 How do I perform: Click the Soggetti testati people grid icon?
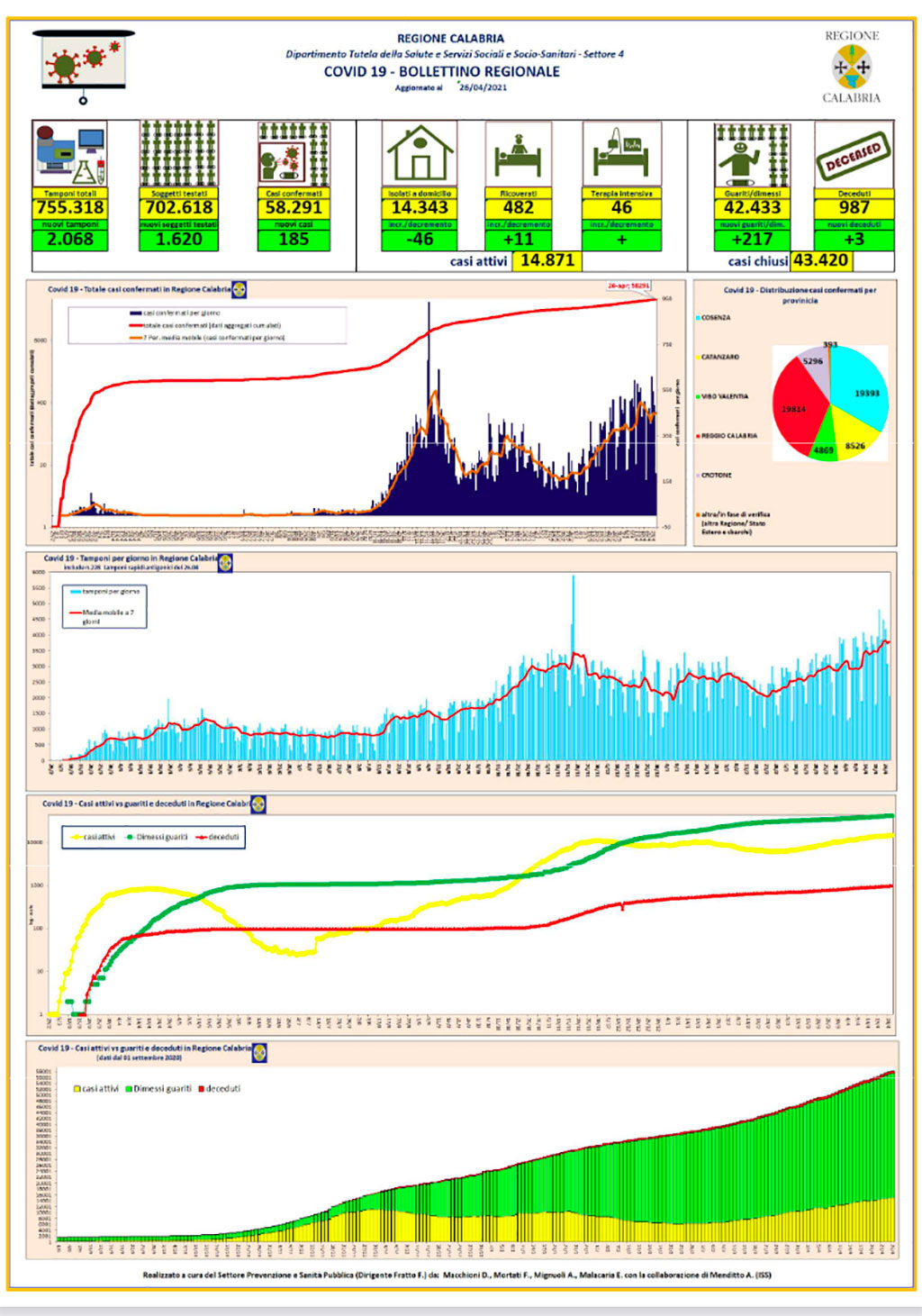pos(178,154)
